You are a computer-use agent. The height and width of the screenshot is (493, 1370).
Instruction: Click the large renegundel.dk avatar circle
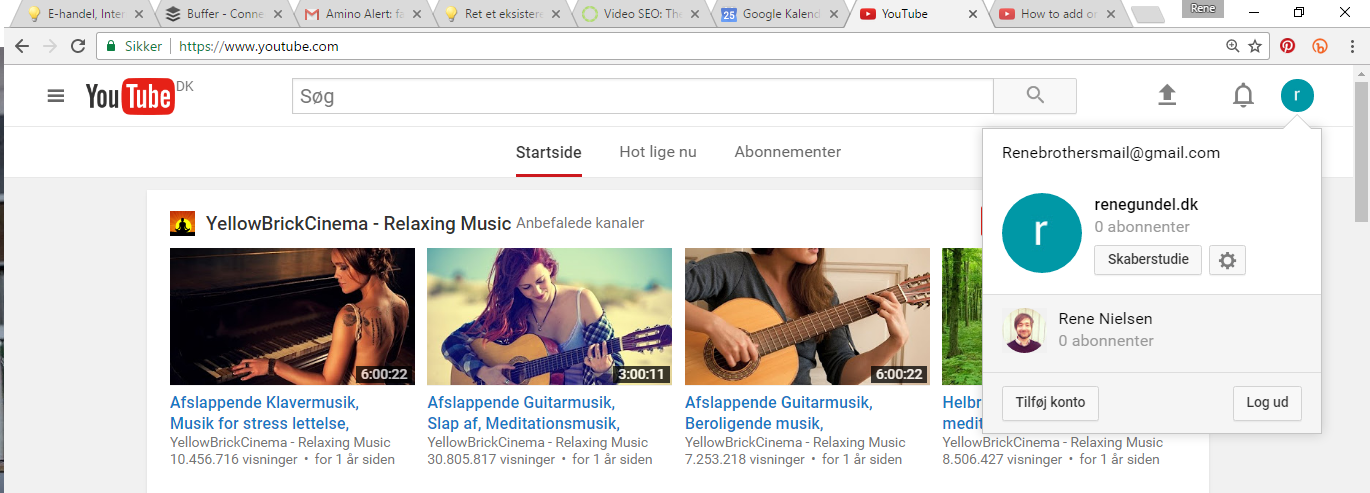pos(1041,233)
